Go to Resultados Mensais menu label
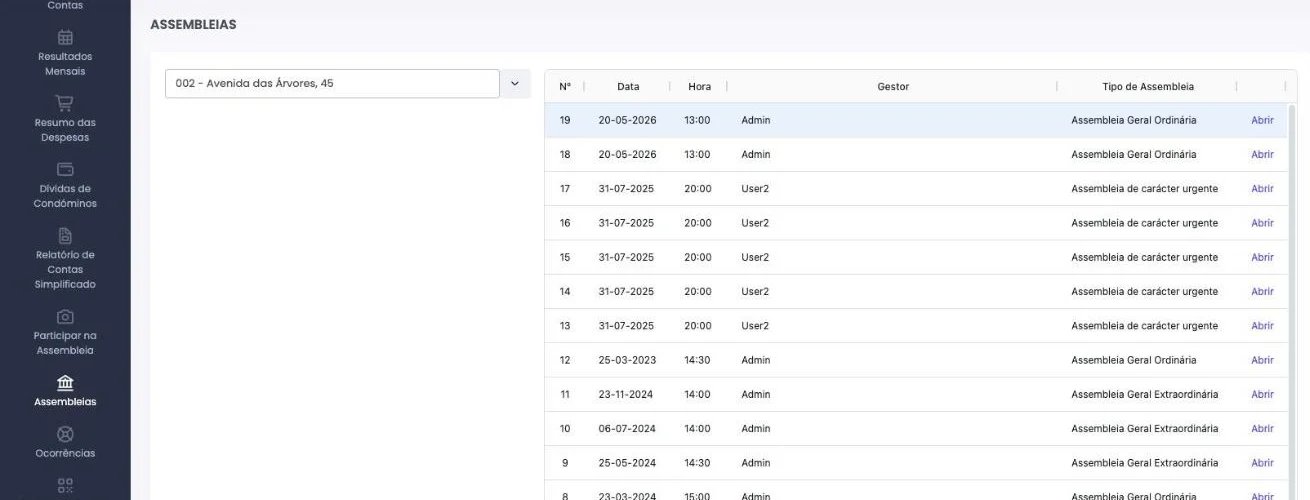This screenshot has height=500, width=1310. (x=65, y=64)
